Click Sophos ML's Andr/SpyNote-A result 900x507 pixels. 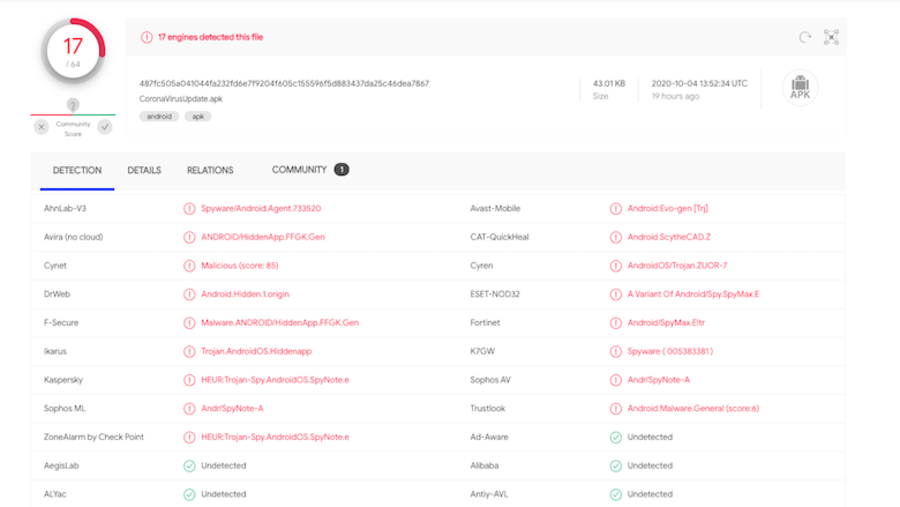pyautogui.click(x=232, y=408)
